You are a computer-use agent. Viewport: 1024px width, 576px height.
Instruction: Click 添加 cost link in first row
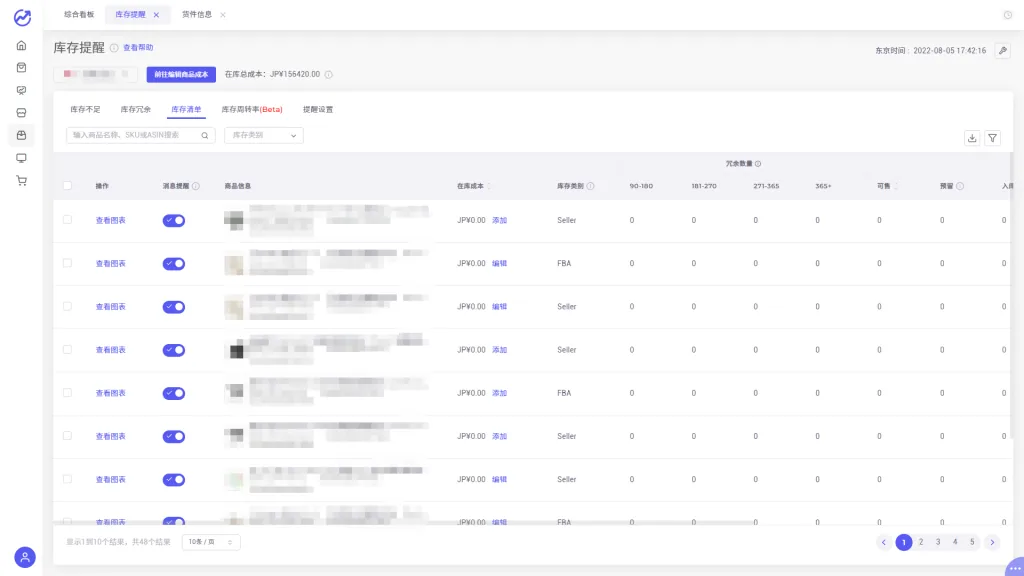[500, 221]
